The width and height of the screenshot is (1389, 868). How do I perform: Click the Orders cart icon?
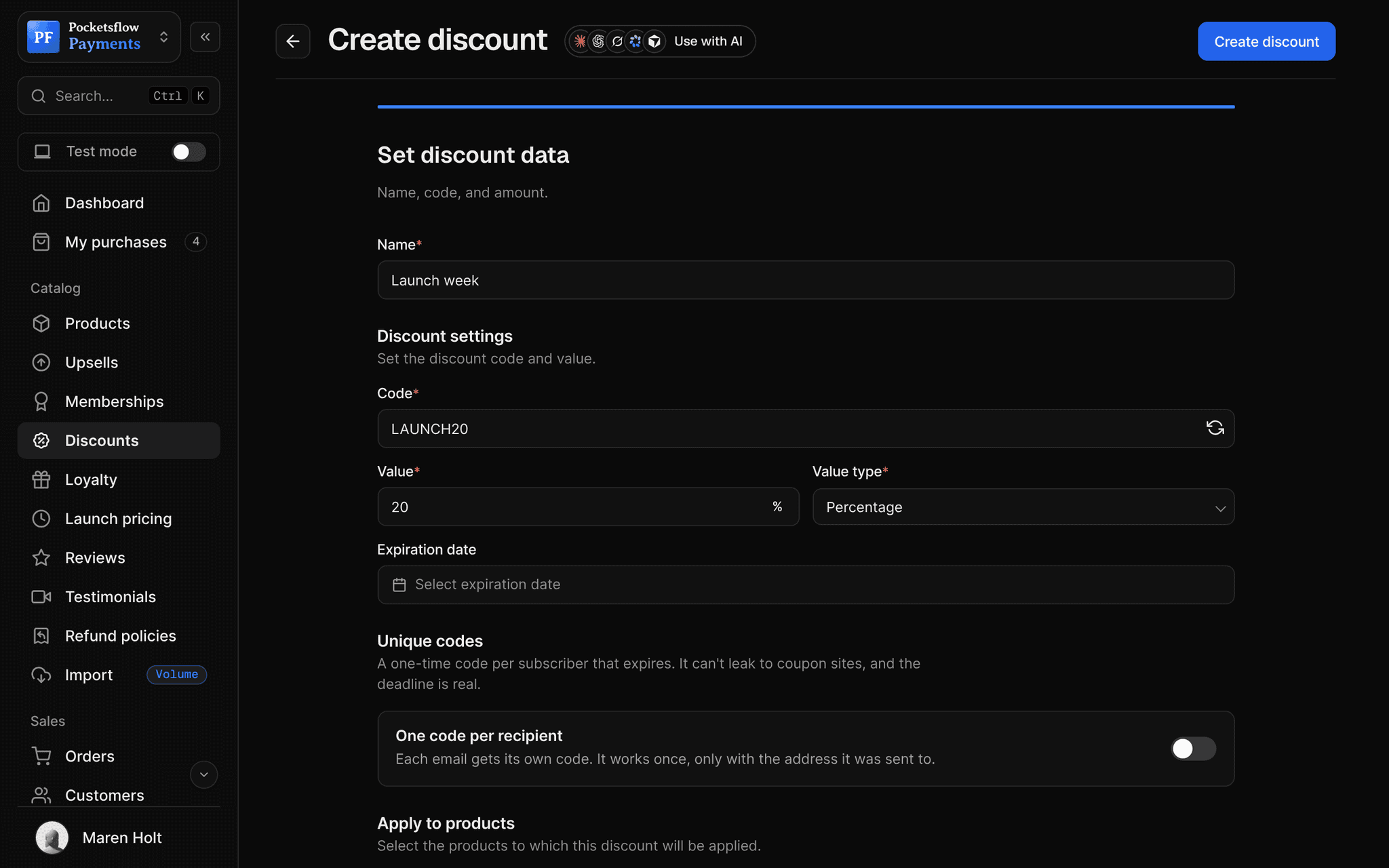click(x=41, y=756)
